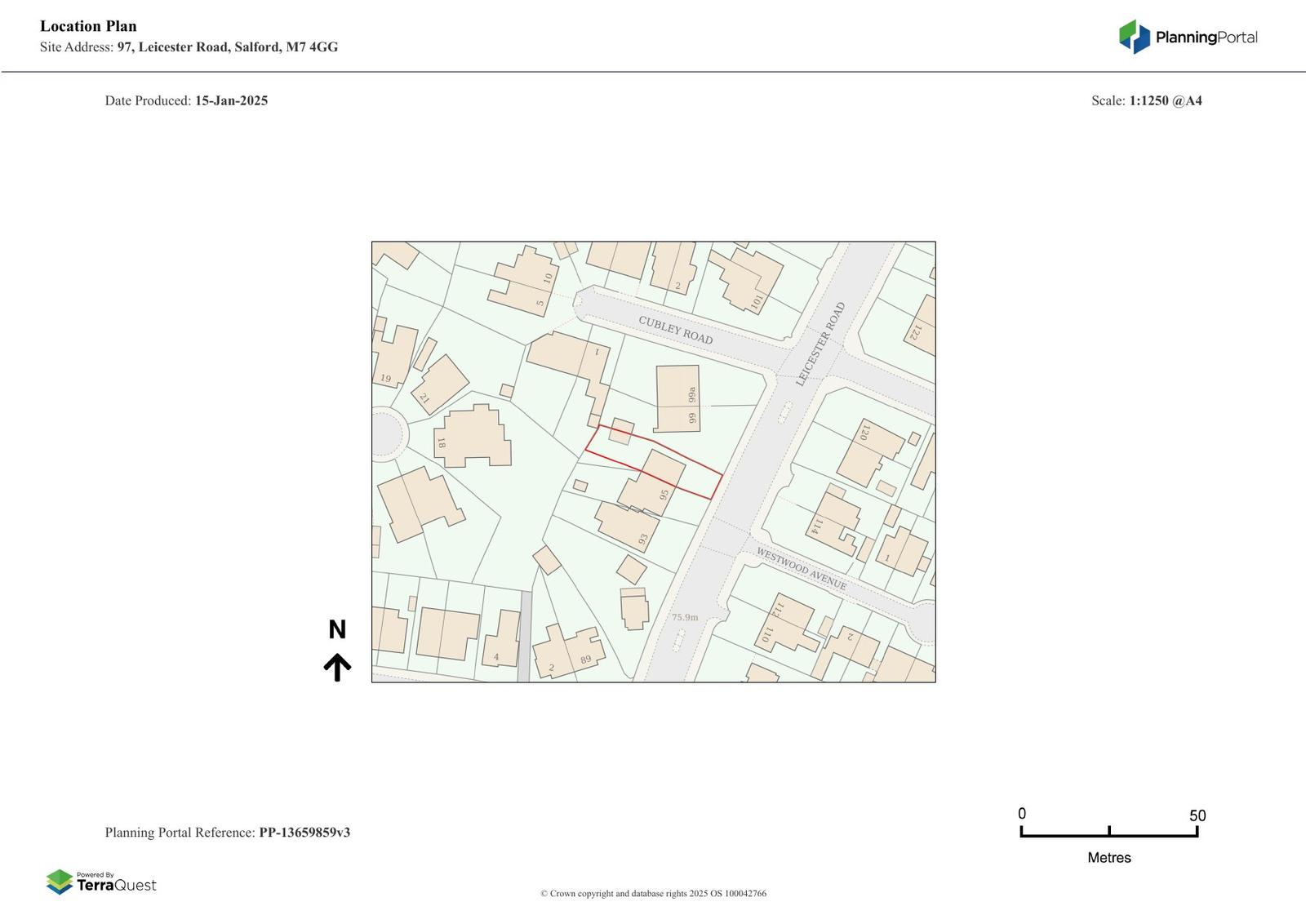Click the Location Plan title
This screenshot has height=924, width=1306.
(88, 26)
